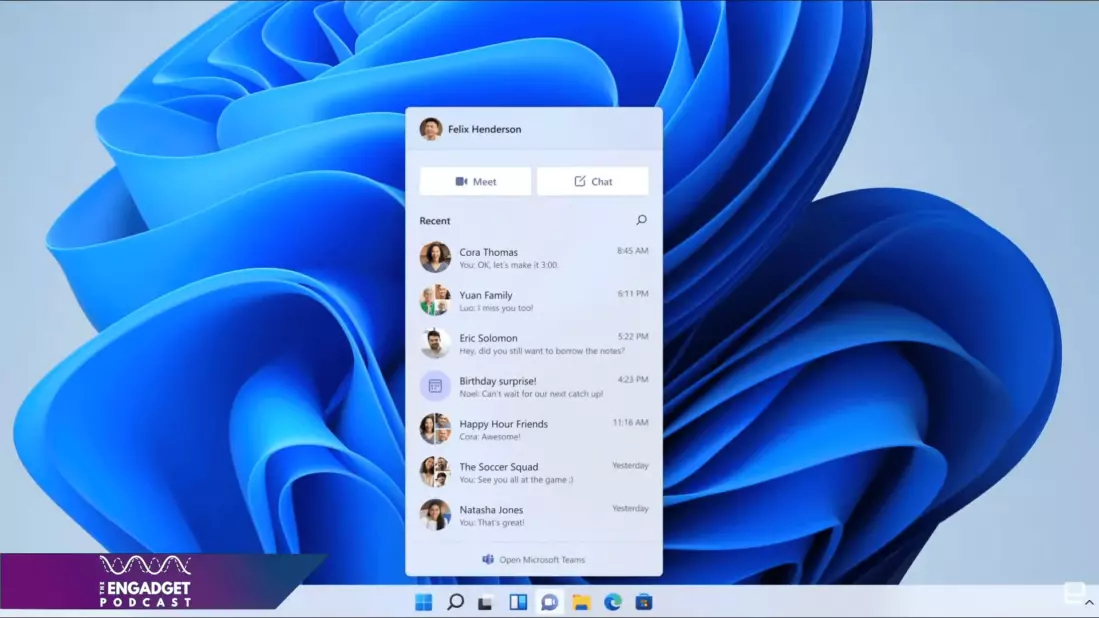The width and height of the screenshot is (1099, 618).
Task: Click Felix Henderson's profile picture
Action: [431, 129]
